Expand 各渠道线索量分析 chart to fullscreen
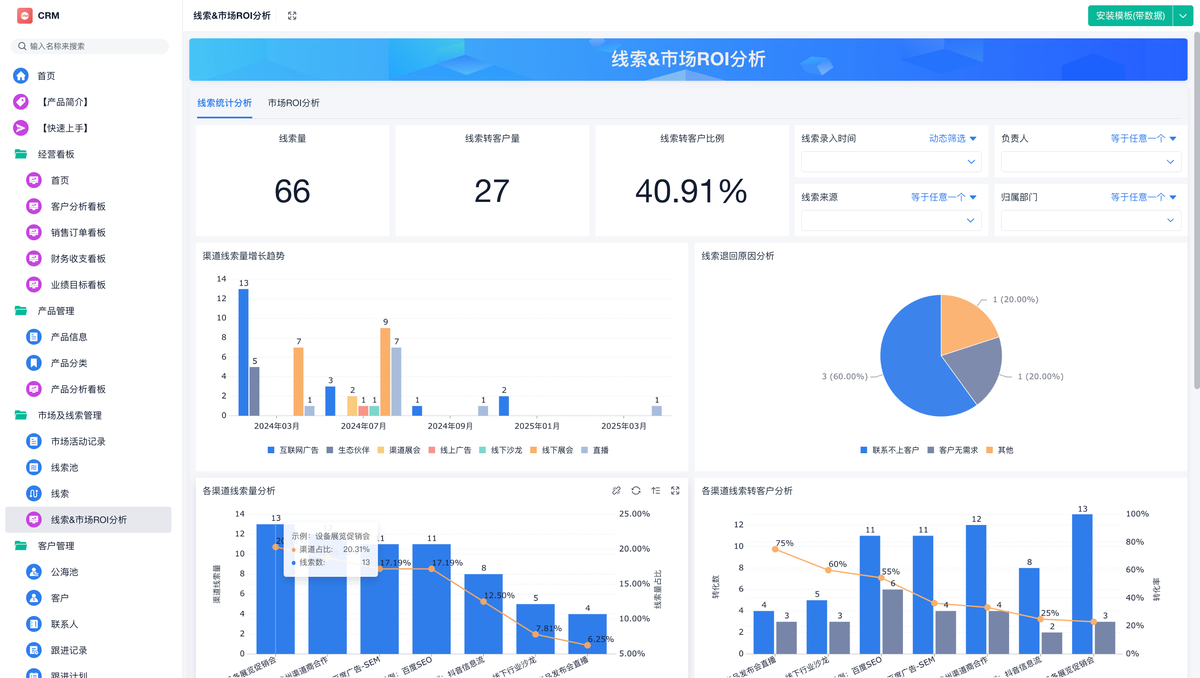The height and width of the screenshot is (678, 1200). (676, 491)
